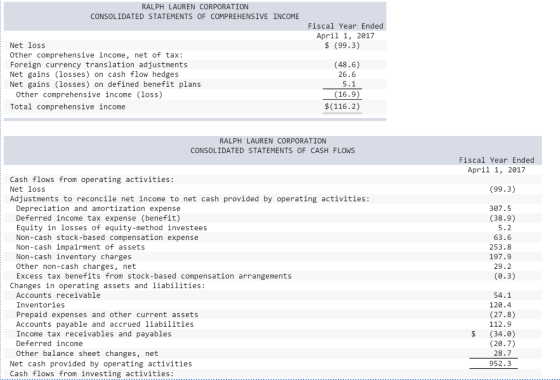Select Foreign currency translation adjustments row label
The width and height of the screenshot is (560, 380).
click(99, 65)
